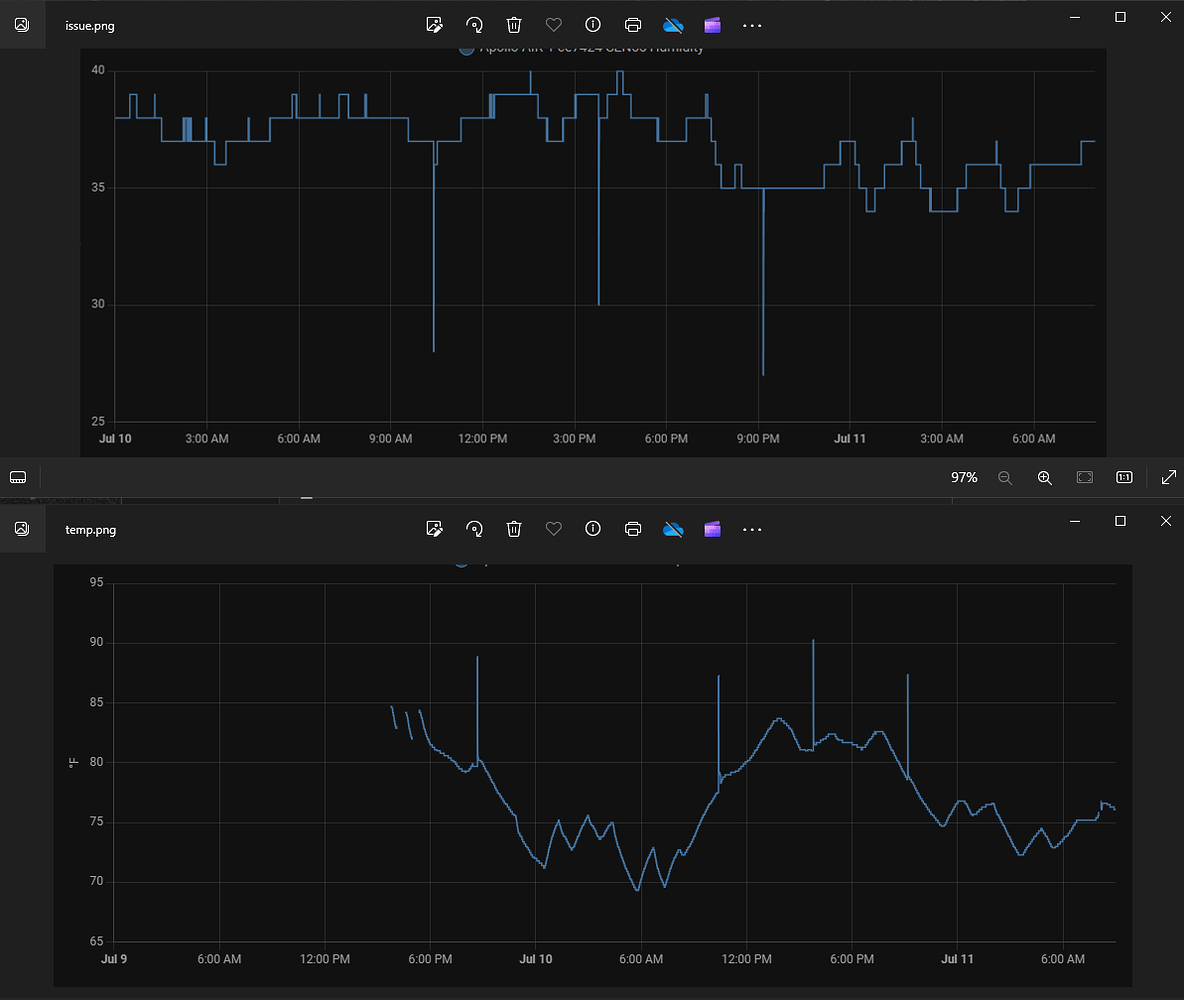The image size is (1184, 1000).
Task: Click the 97% zoom level indicator
Action: (964, 477)
